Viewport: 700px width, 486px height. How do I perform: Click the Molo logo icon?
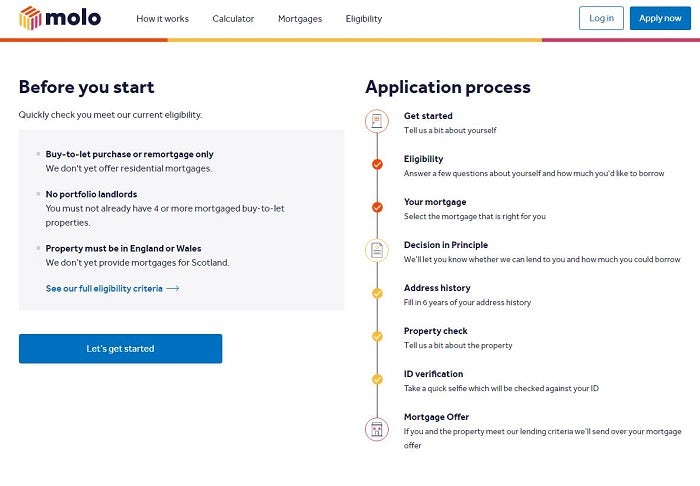pyautogui.click(x=30, y=18)
